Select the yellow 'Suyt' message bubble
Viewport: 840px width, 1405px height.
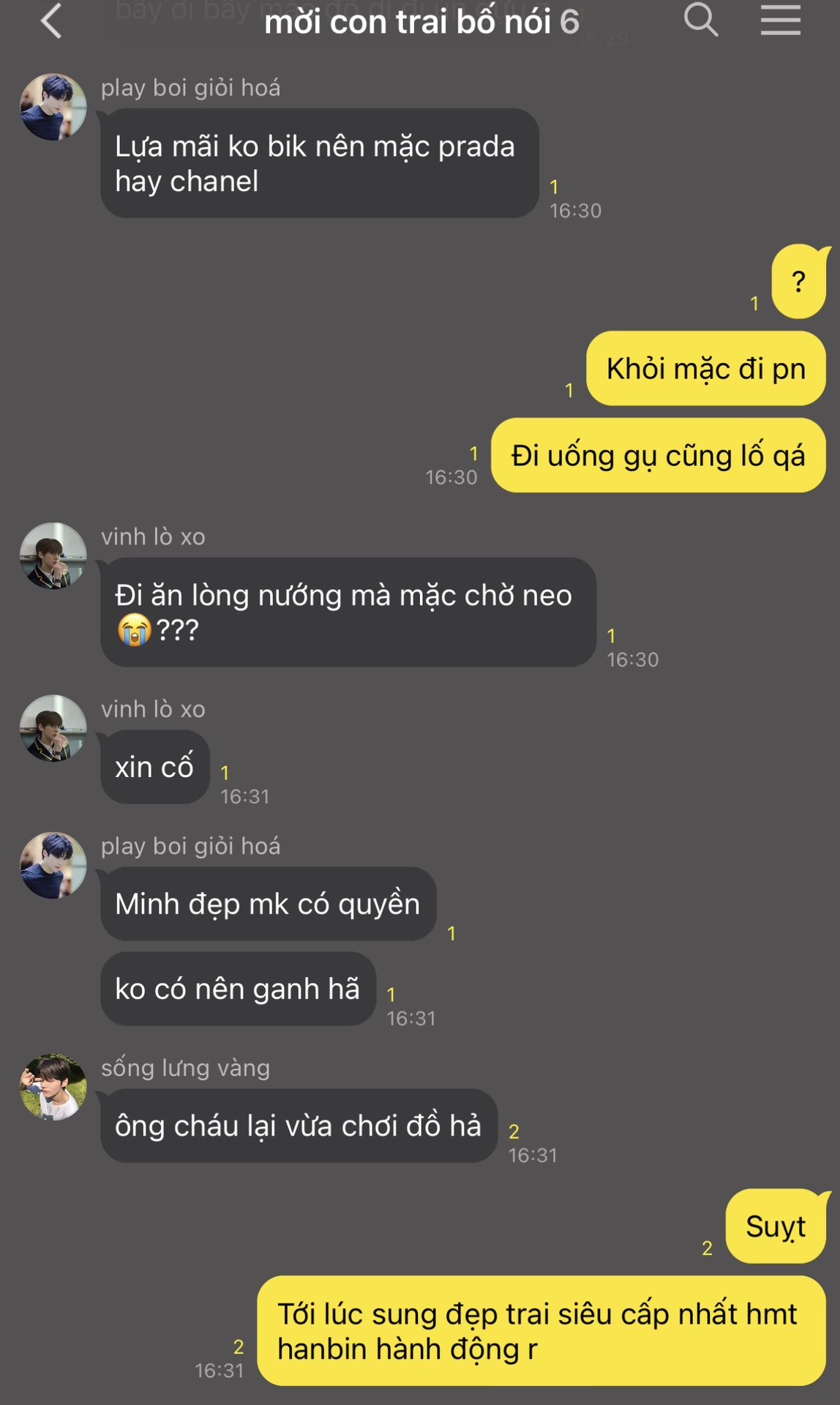tap(776, 1226)
